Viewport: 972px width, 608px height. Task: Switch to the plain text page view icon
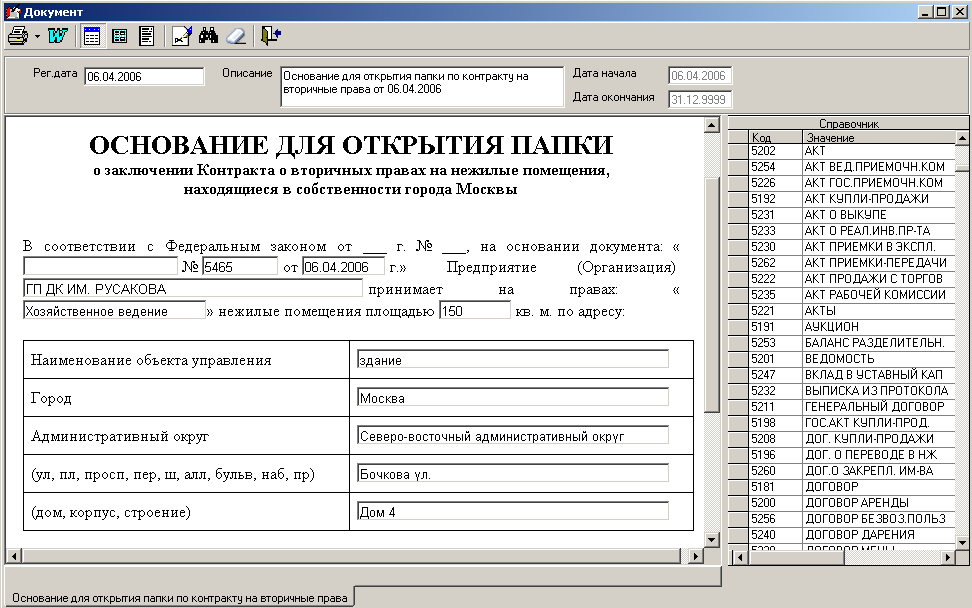(x=147, y=36)
